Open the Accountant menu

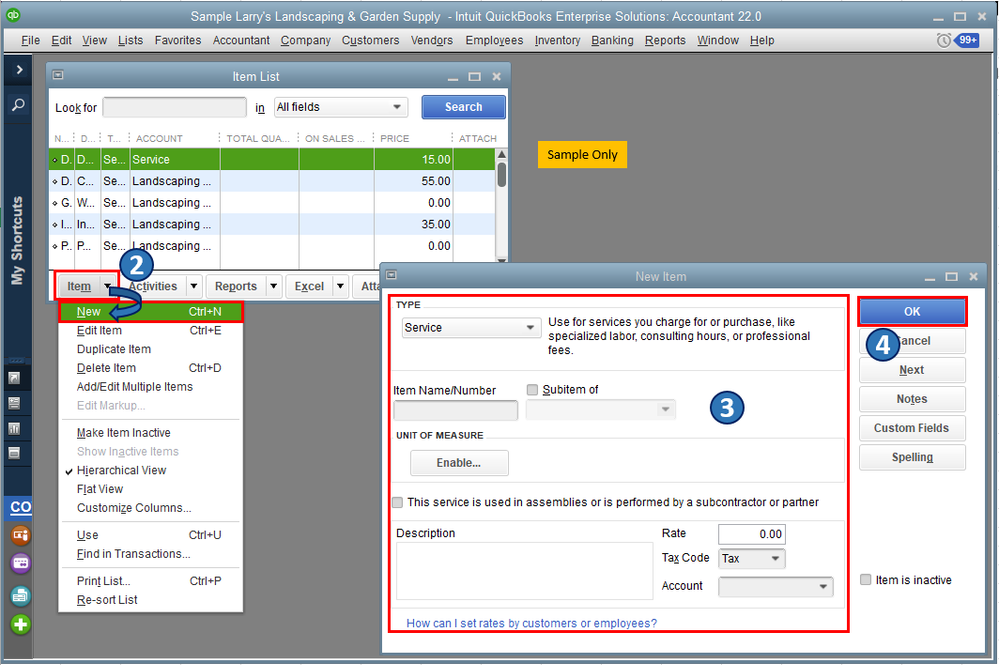click(x=241, y=40)
